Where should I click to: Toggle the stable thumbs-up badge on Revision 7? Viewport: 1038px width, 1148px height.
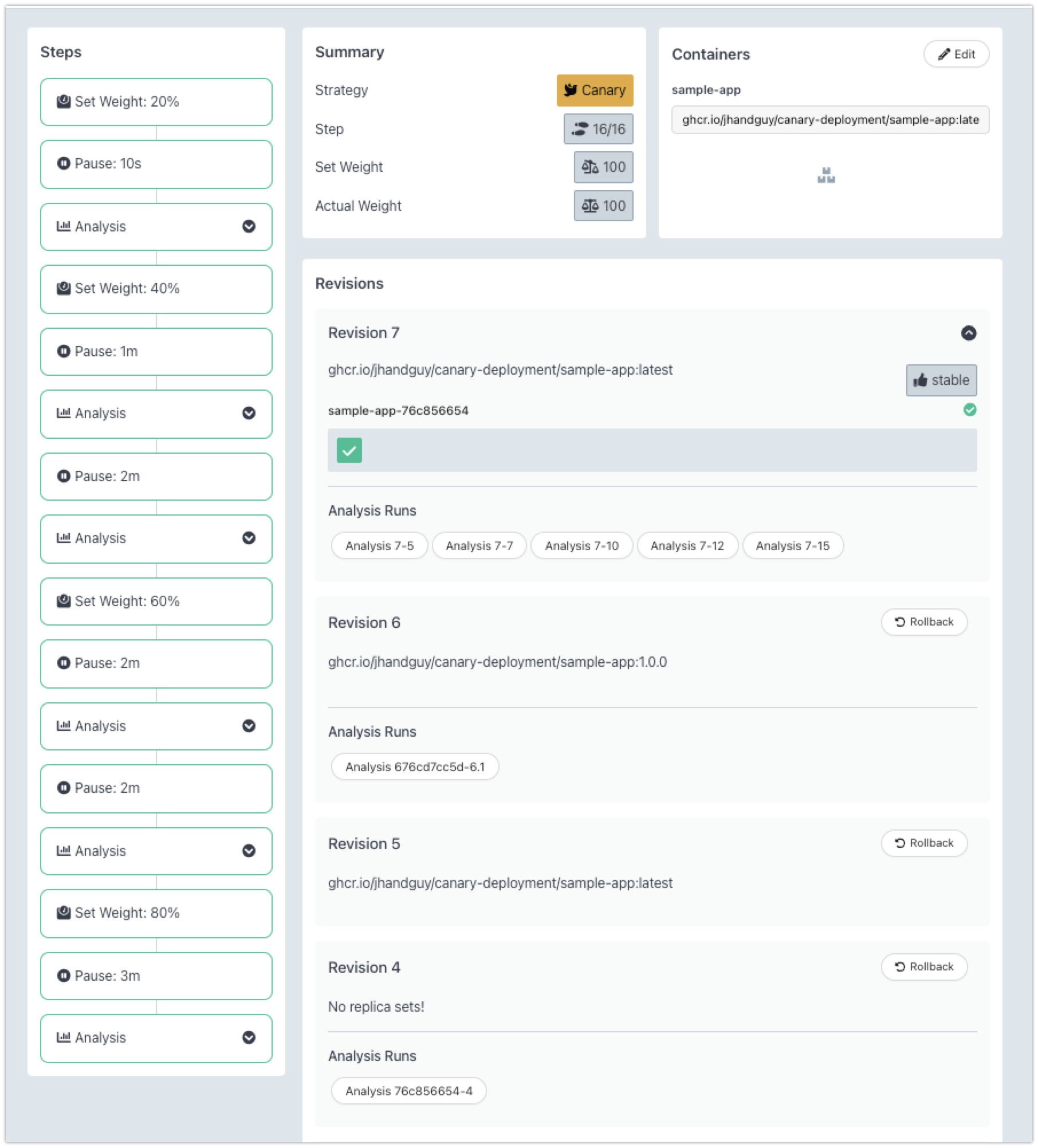click(x=941, y=380)
